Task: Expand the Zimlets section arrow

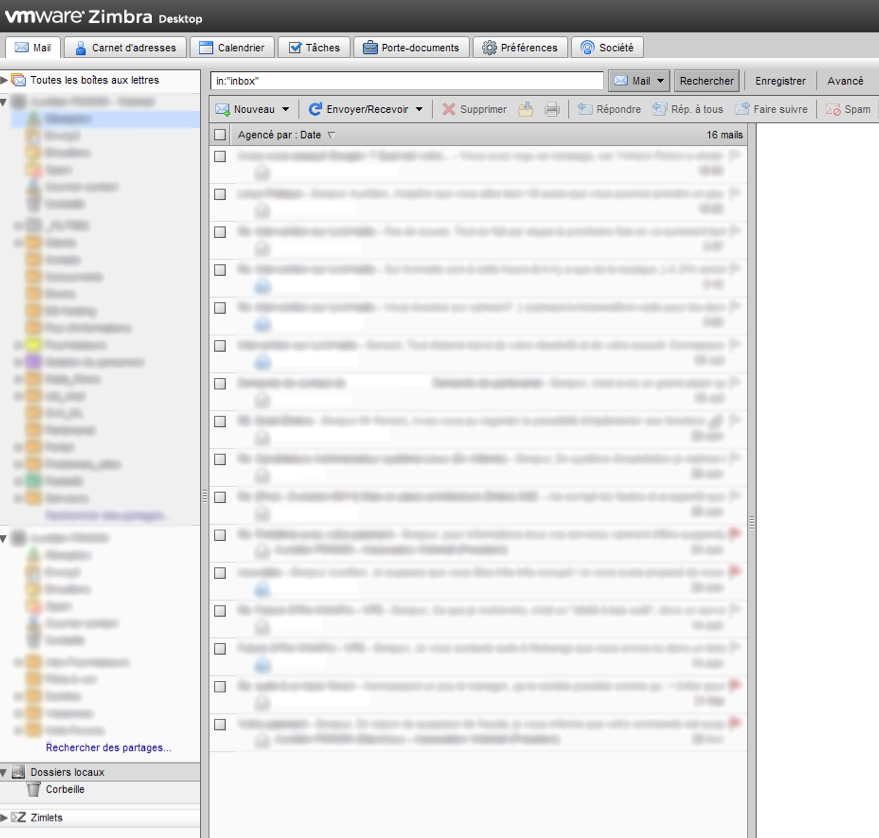Action: 4,818
